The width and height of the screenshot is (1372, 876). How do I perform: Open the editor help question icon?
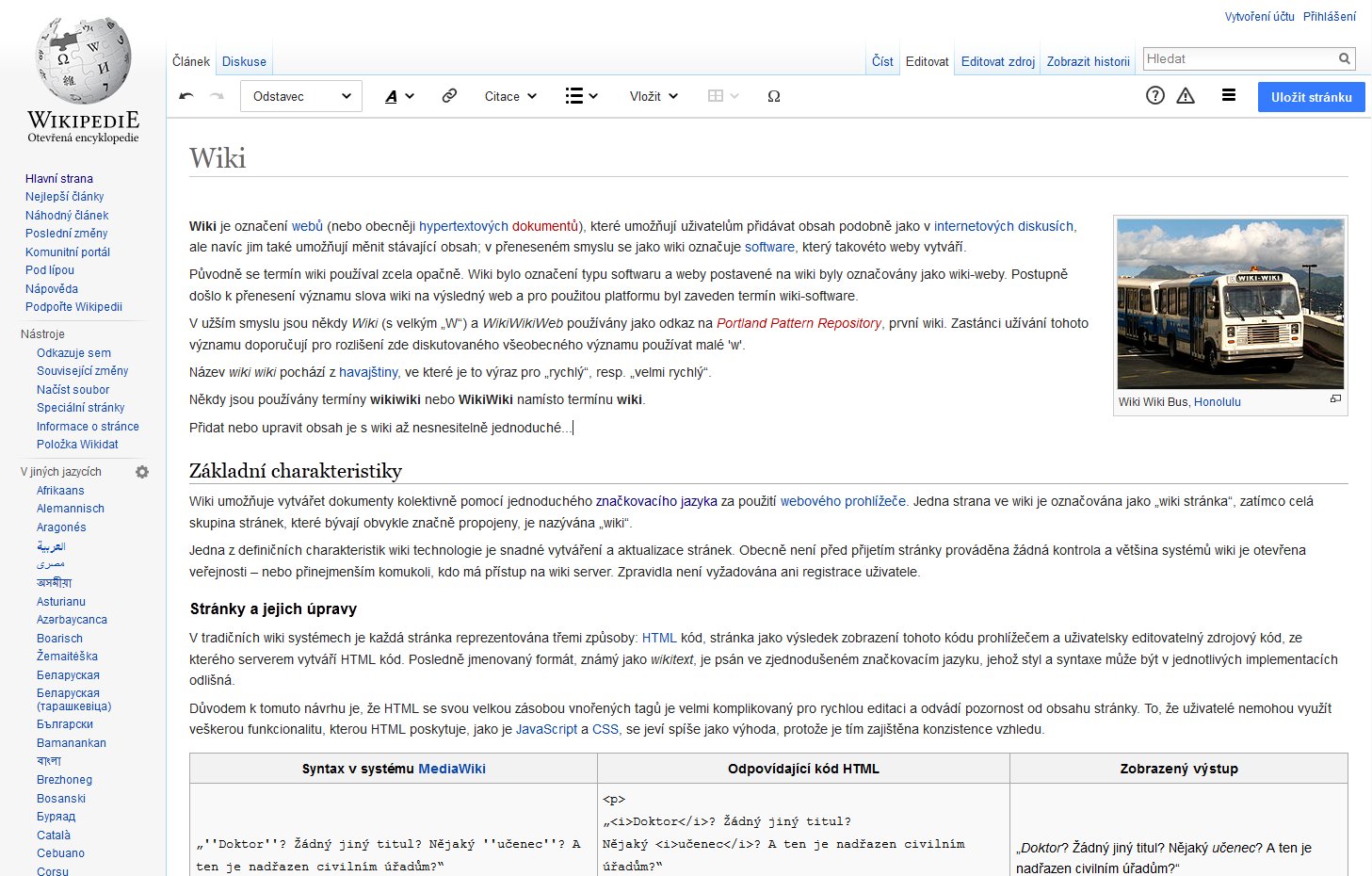(x=1155, y=95)
